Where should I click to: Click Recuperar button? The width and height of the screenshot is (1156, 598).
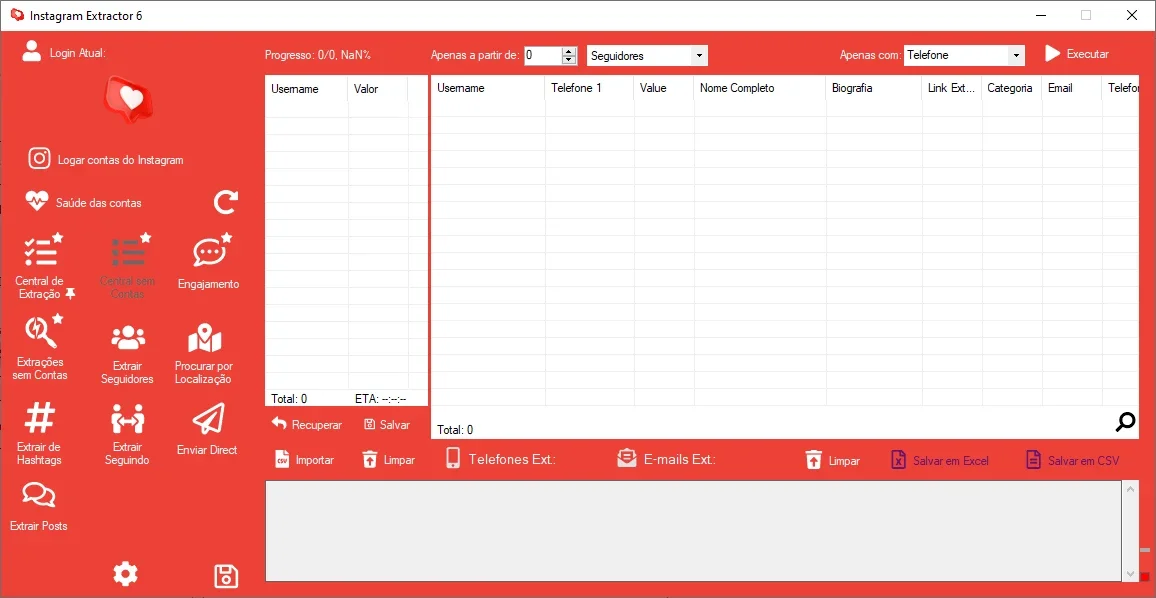click(x=307, y=424)
